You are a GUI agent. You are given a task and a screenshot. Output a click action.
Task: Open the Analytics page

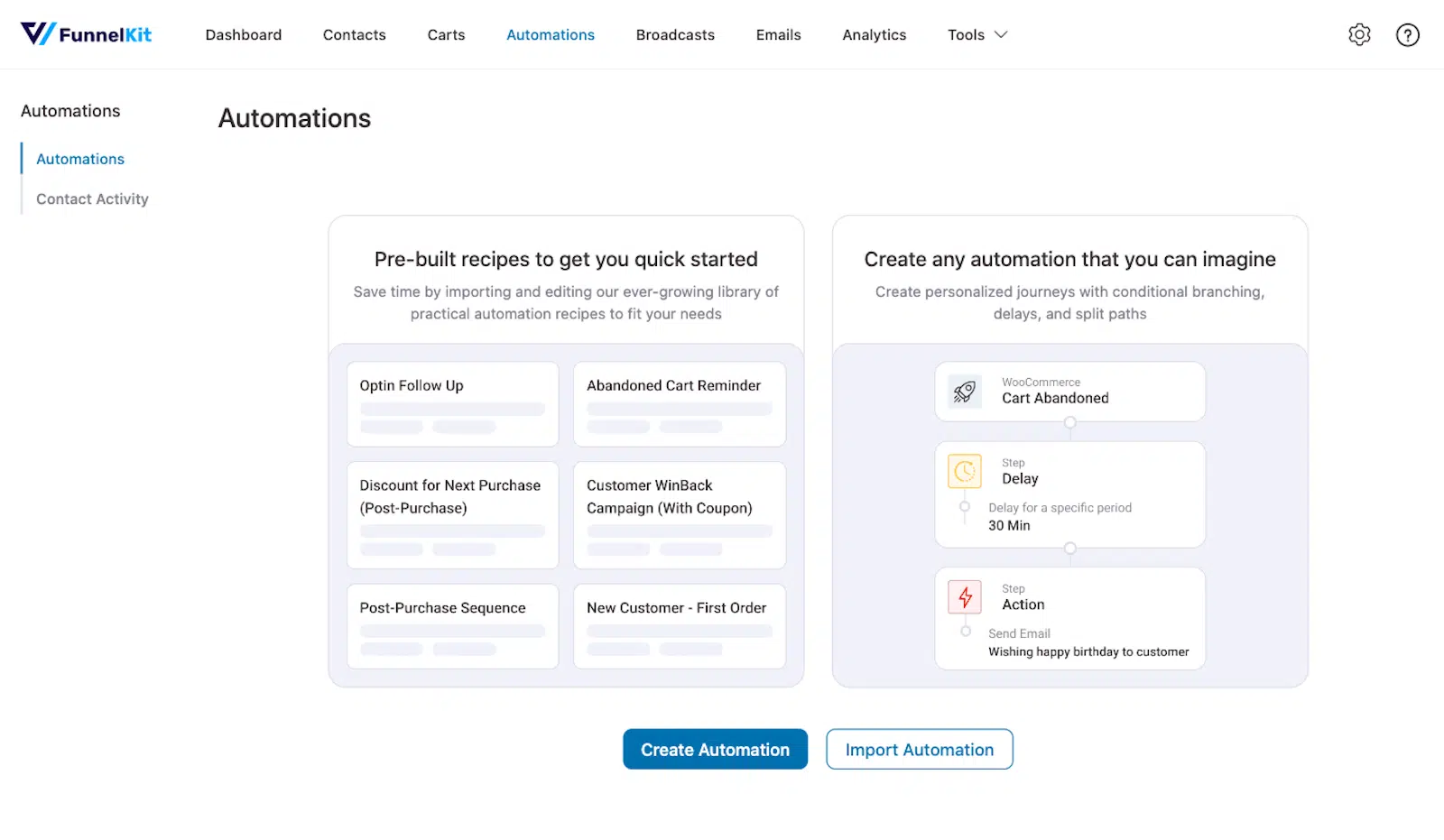tap(875, 34)
